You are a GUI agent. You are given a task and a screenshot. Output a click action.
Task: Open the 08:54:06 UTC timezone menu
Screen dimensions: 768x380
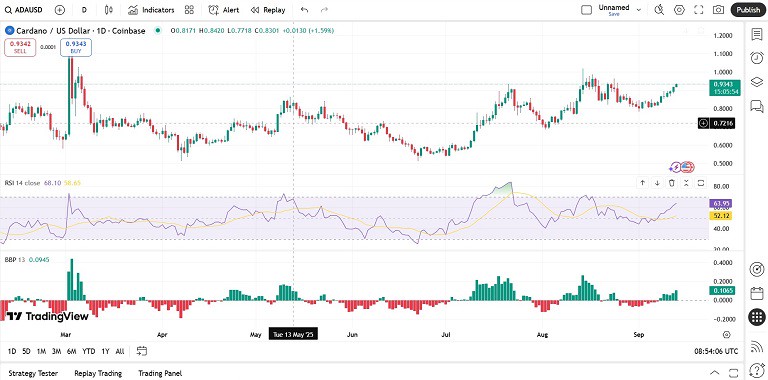pos(716,351)
